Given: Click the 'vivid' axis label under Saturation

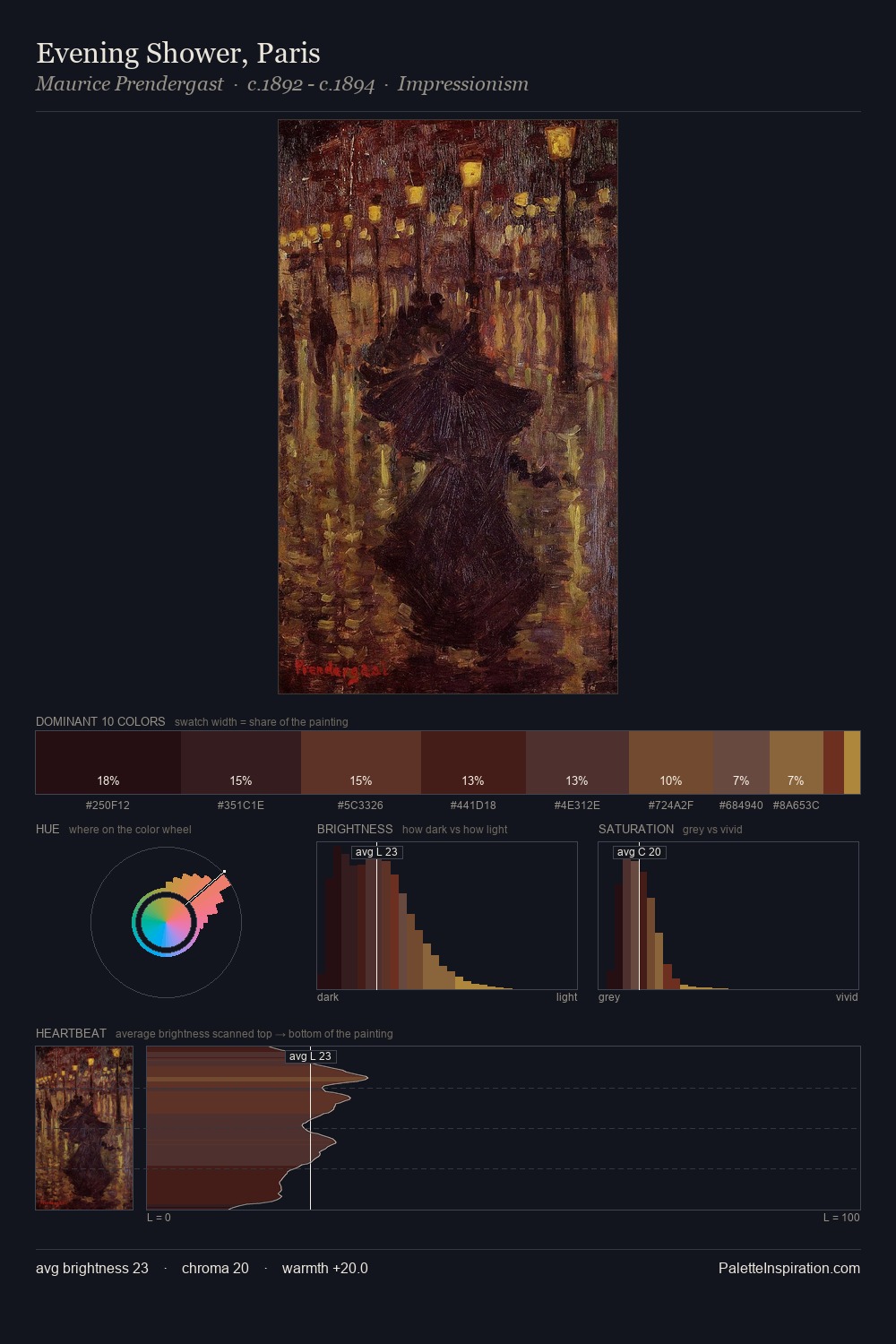Looking at the screenshot, I should click(847, 996).
